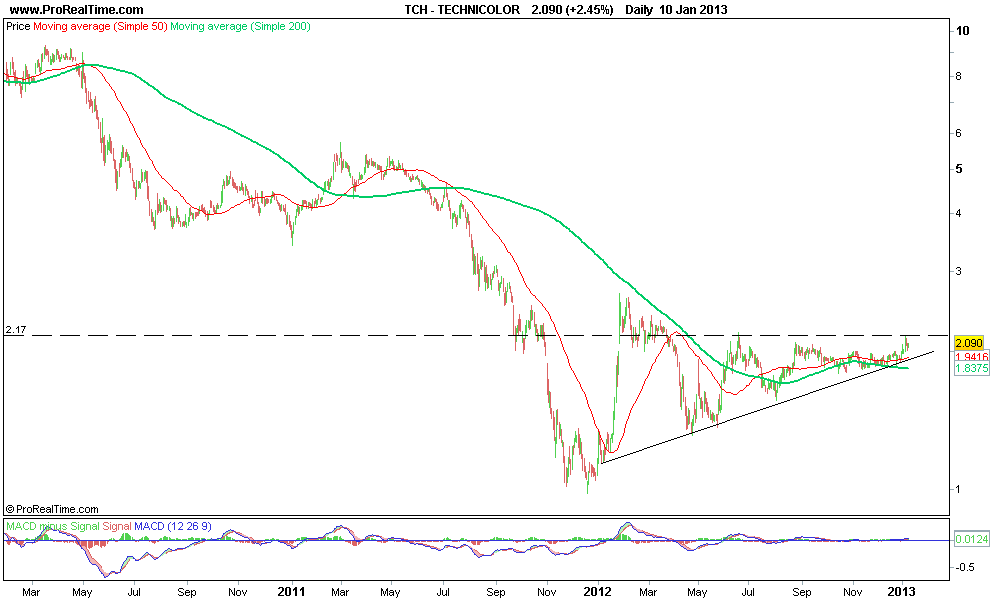Click the 6 price axis label
The height and width of the screenshot is (600, 1000).
coord(959,133)
